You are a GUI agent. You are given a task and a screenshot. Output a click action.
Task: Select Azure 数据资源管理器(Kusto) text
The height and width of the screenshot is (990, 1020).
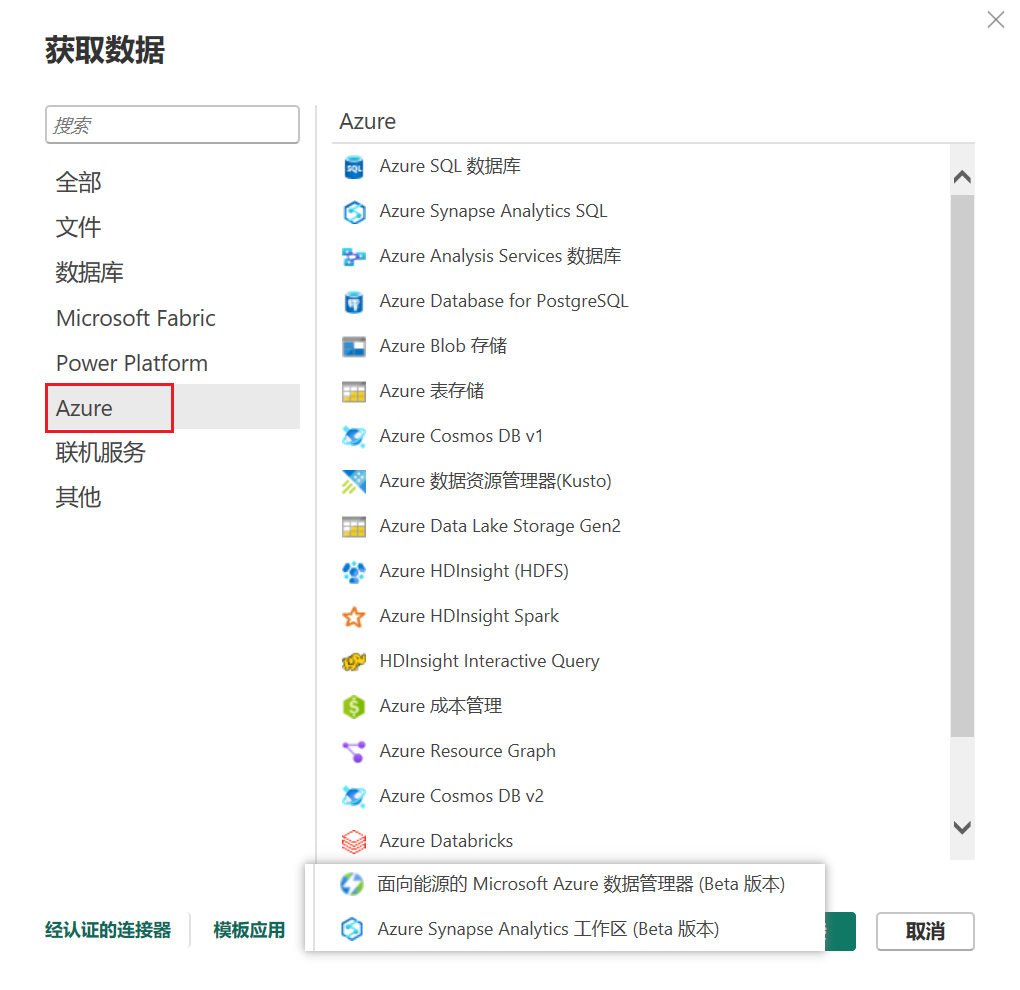pyautogui.click(x=496, y=481)
